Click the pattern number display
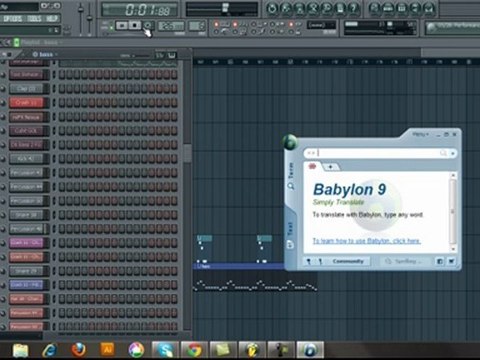This screenshot has height=360, width=480. (197, 26)
